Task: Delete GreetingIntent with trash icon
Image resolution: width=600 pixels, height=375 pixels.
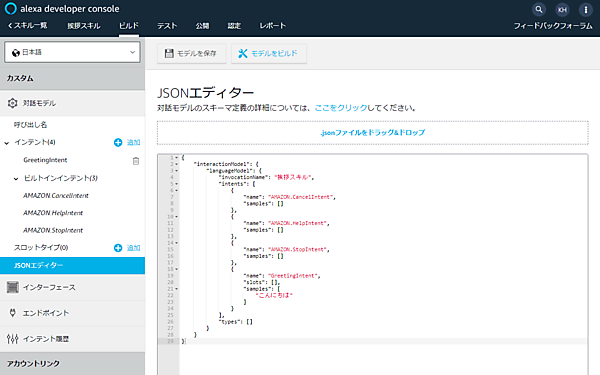Action: click(136, 161)
